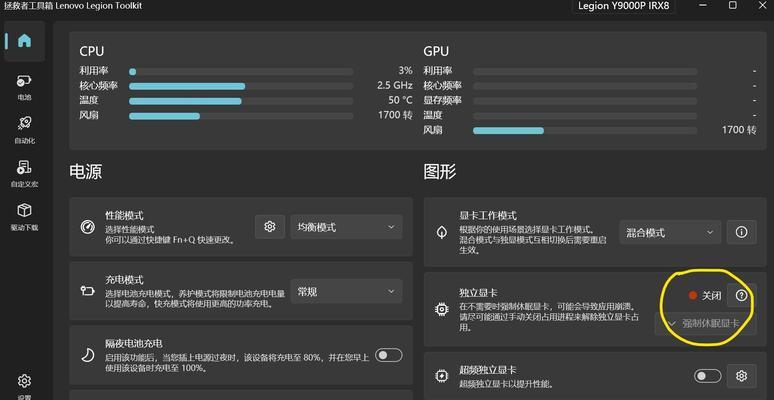Click the CPU 核心频率 progress bar
The width and height of the screenshot is (774, 400).
[x=241, y=86]
